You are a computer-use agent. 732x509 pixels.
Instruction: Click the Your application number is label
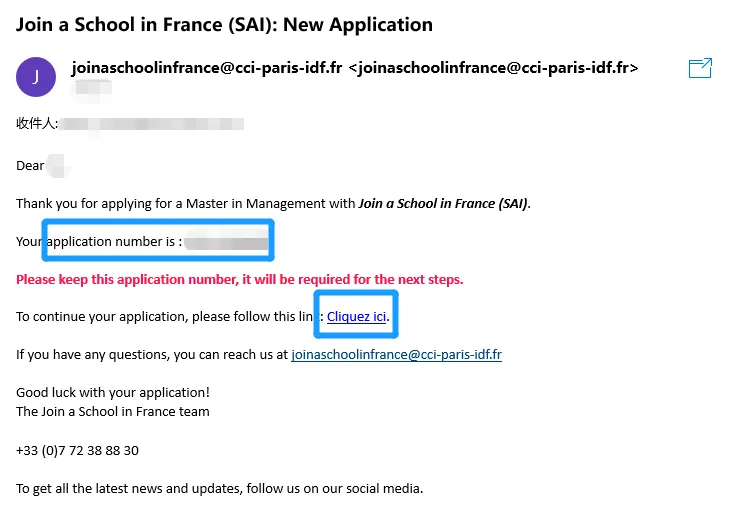coord(99,241)
